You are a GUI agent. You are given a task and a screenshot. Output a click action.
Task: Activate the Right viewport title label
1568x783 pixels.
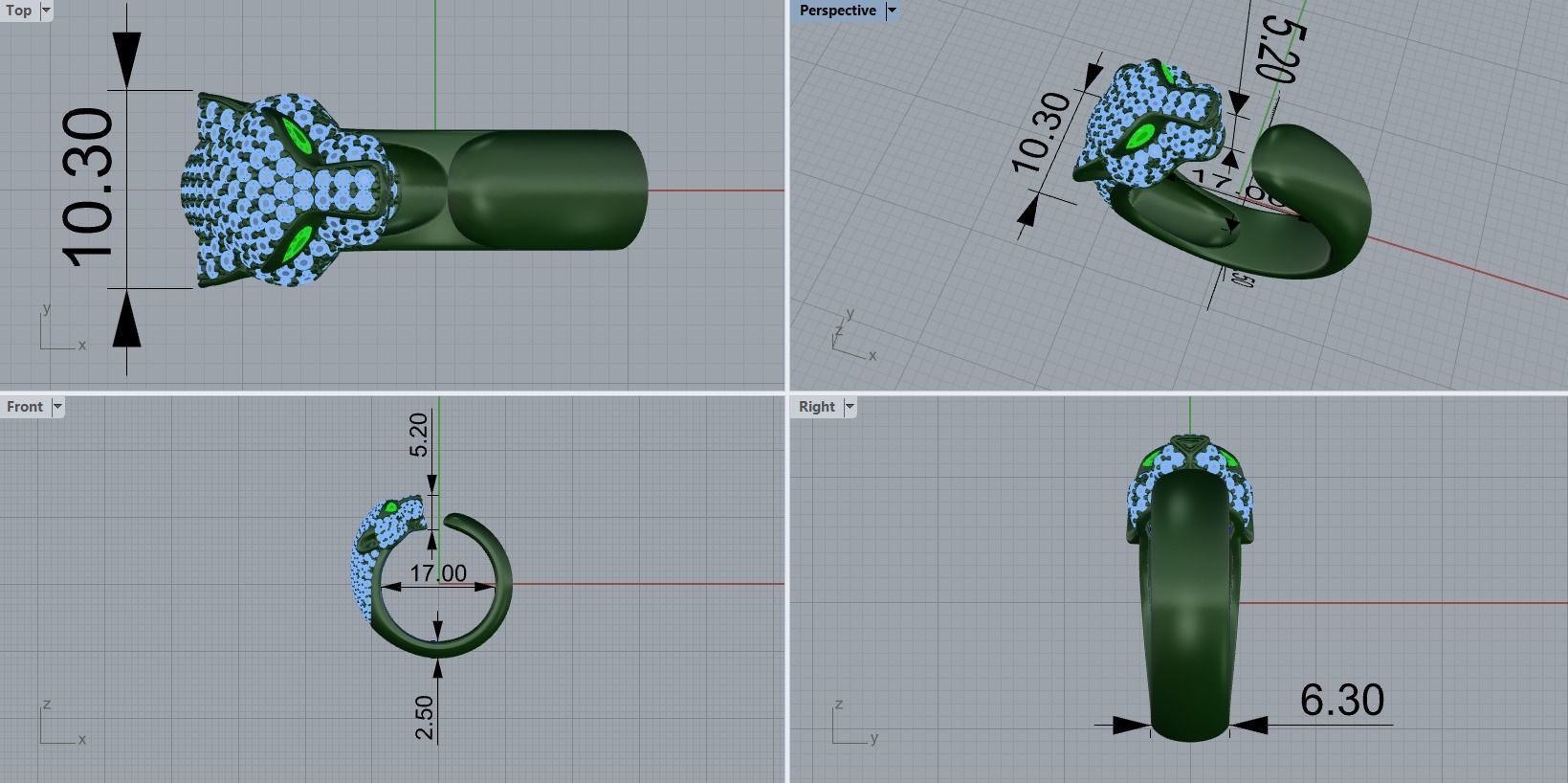click(817, 407)
